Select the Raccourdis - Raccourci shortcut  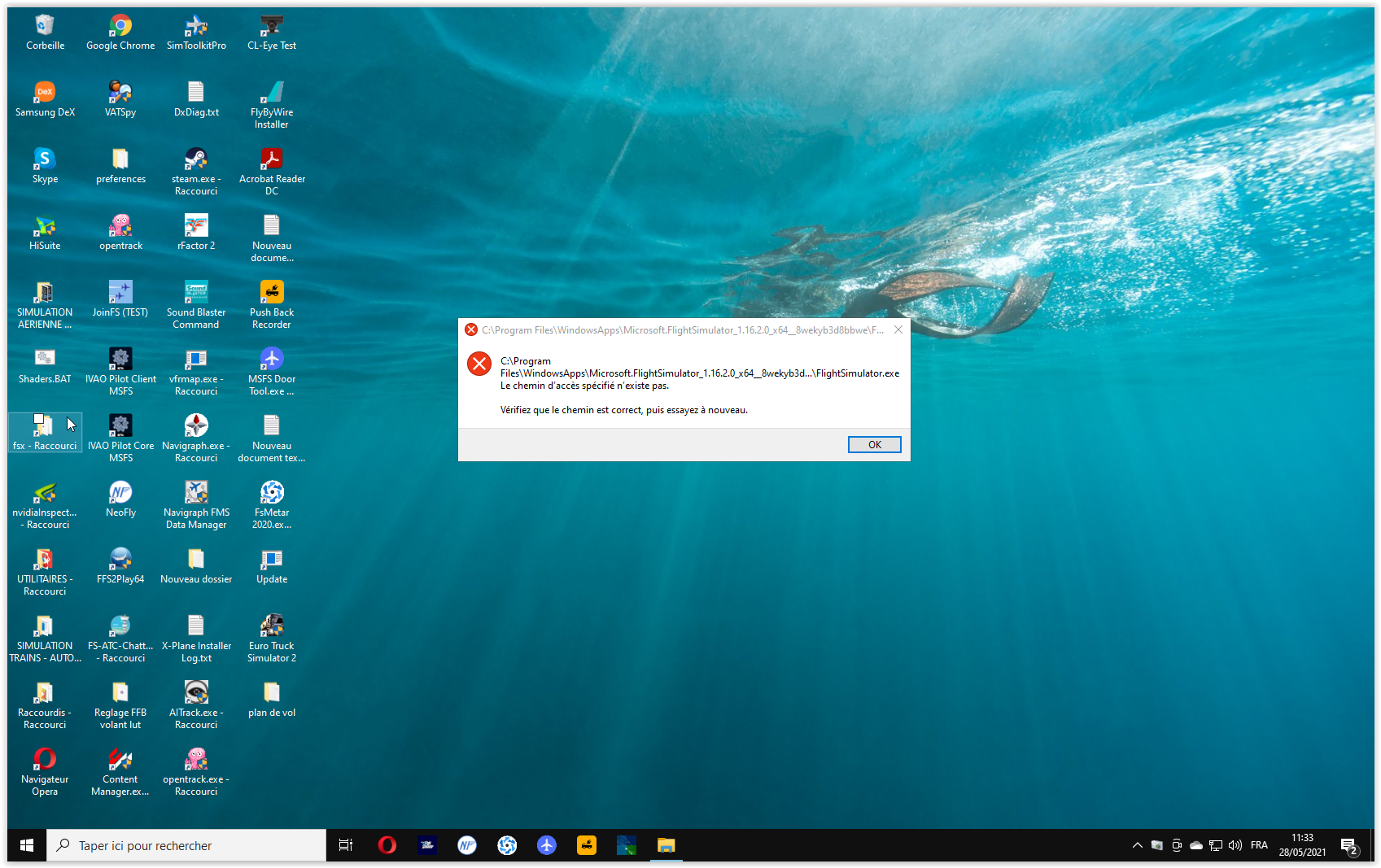tap(45, 705)
